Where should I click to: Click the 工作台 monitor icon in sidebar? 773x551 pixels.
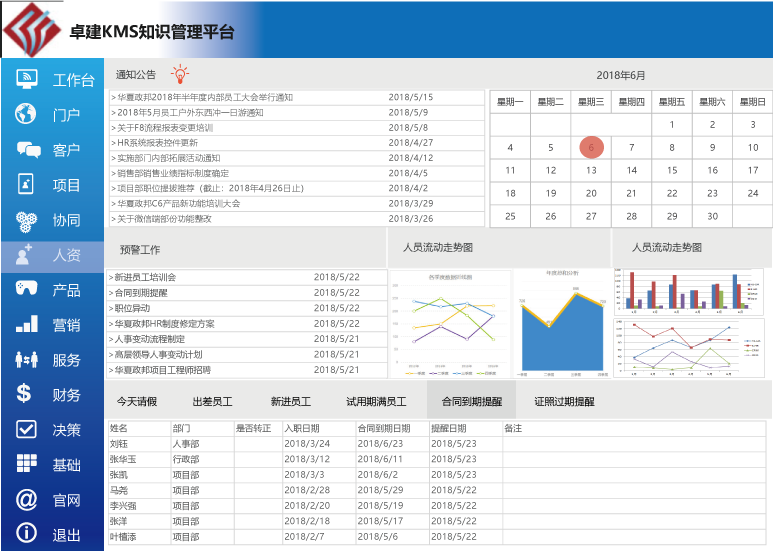27,80
